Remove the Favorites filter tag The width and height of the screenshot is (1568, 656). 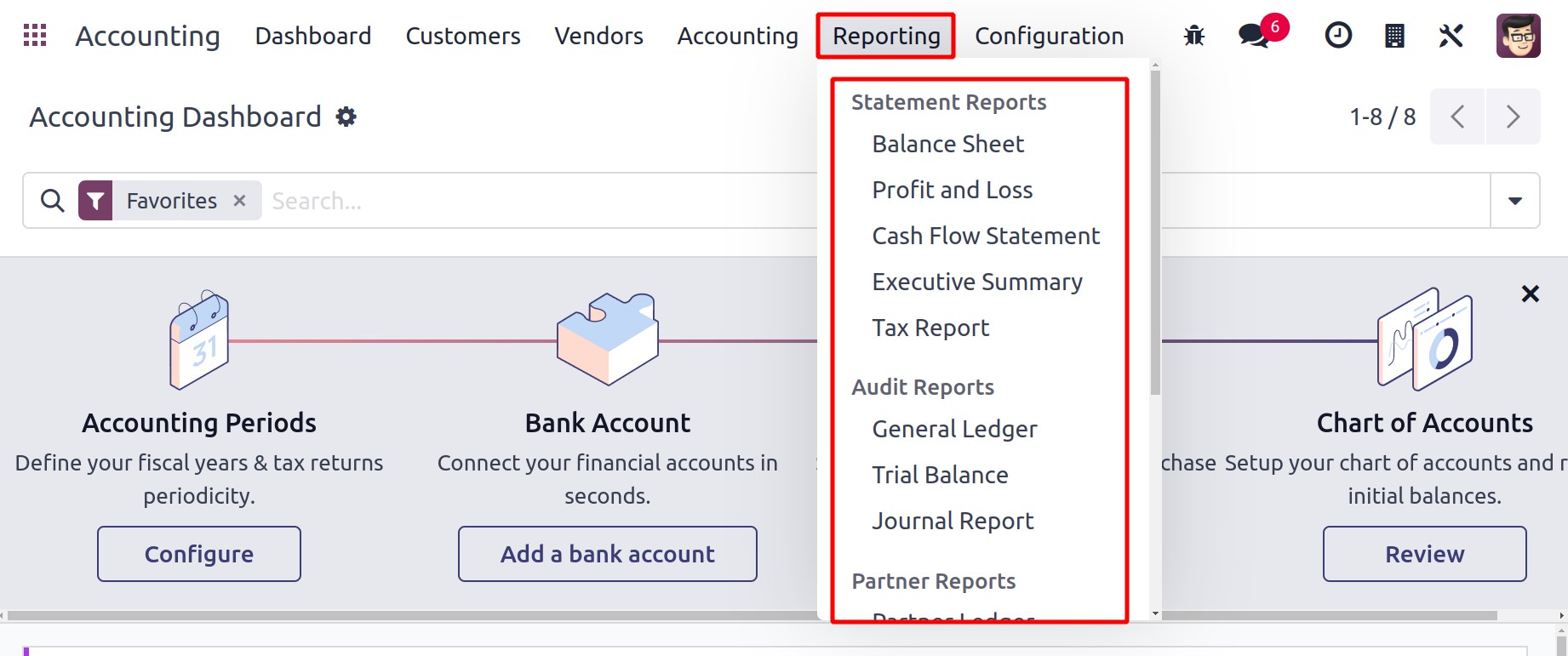click(x=240, y=201)
